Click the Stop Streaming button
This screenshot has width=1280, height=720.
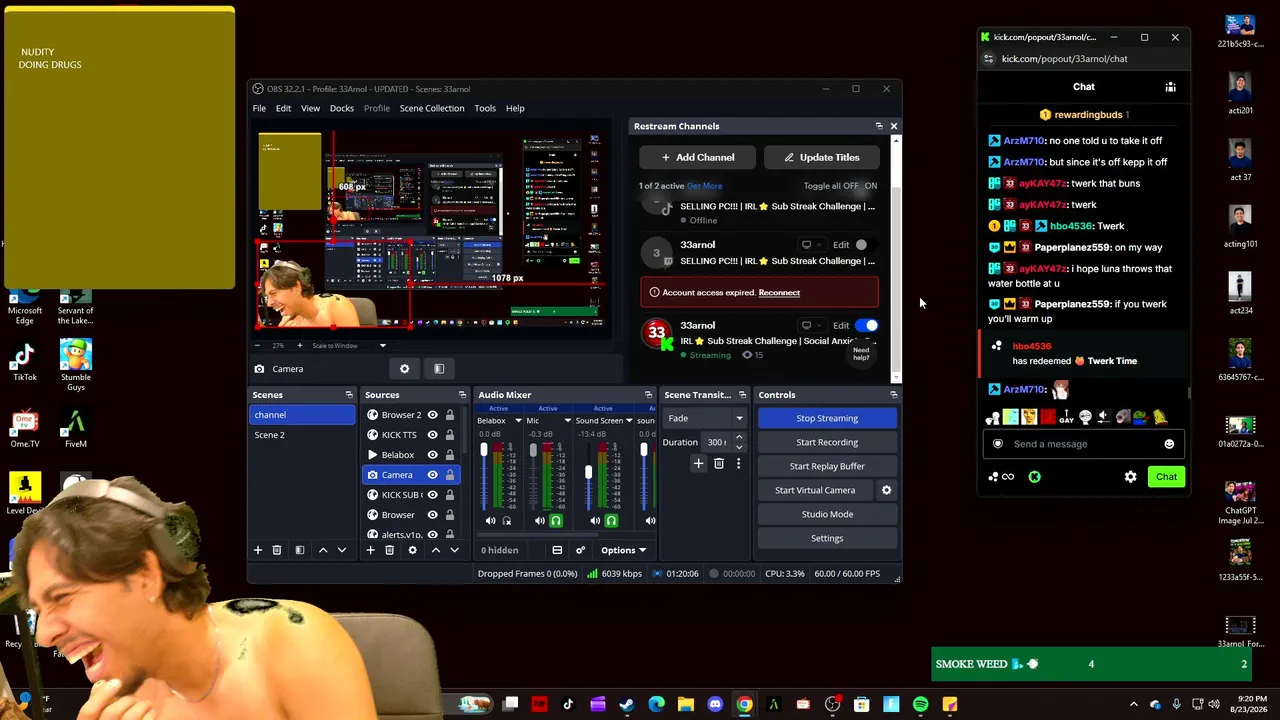[x=827, y=418]
